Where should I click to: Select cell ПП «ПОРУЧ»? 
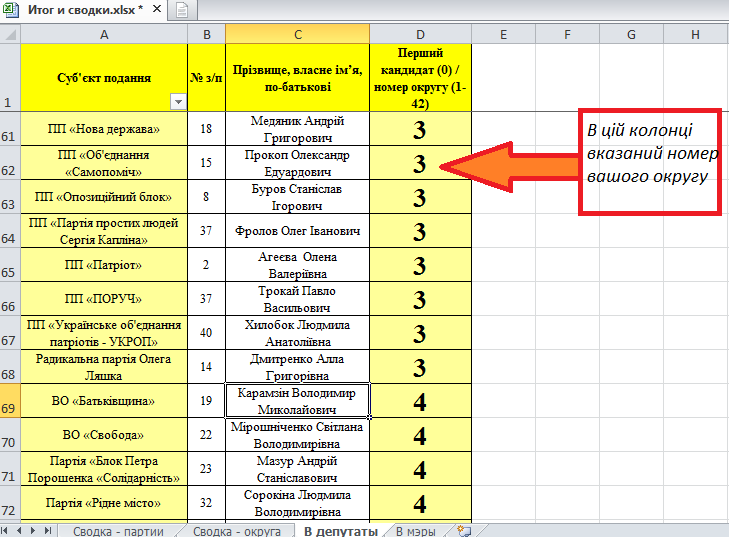[x=104, y=298]
